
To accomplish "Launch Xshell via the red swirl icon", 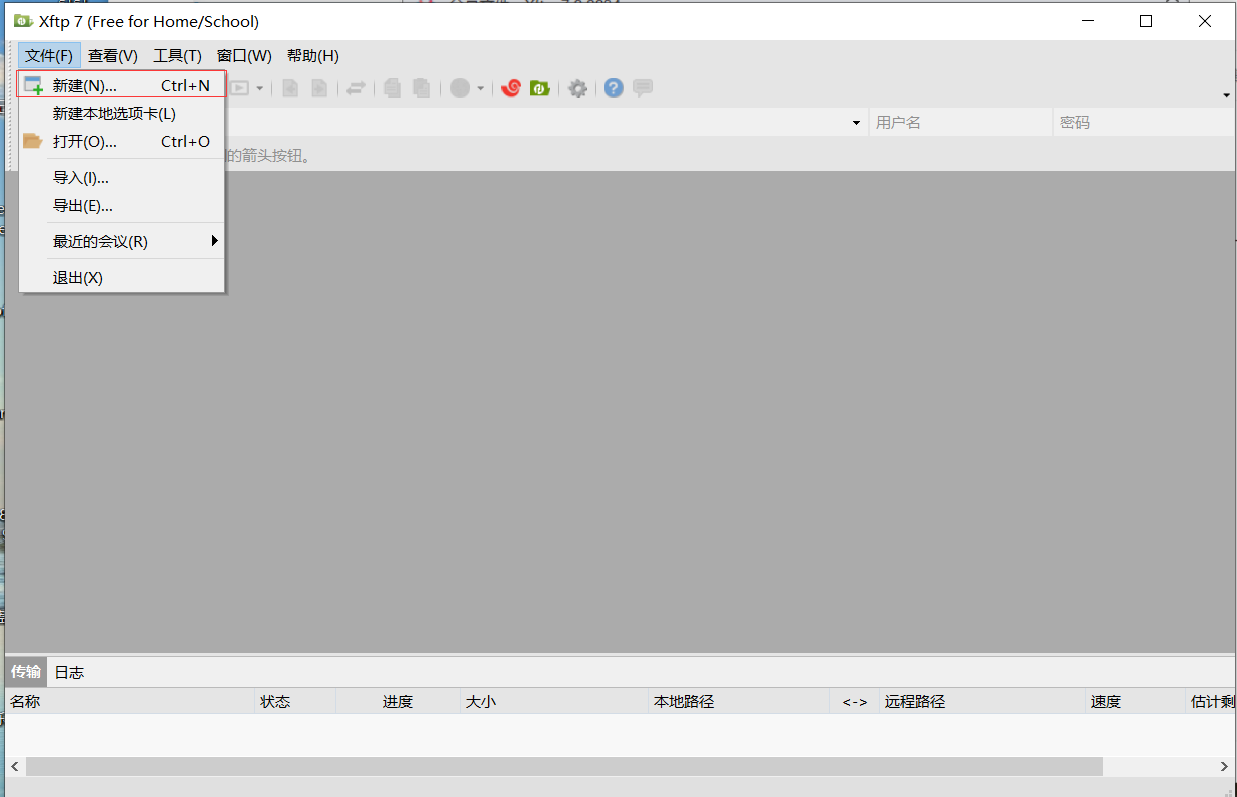I will tap(511, 88).
